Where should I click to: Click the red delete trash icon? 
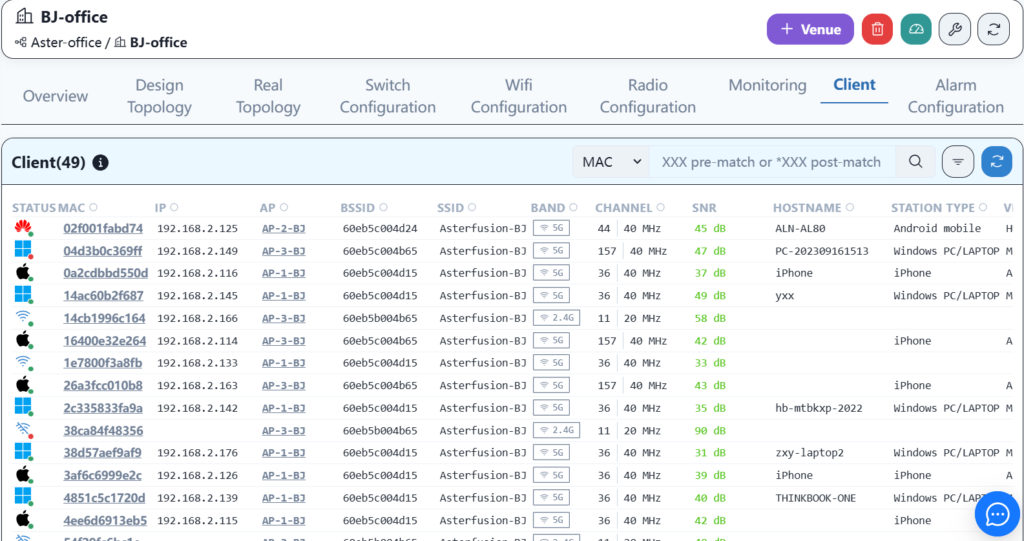point(877,29)
